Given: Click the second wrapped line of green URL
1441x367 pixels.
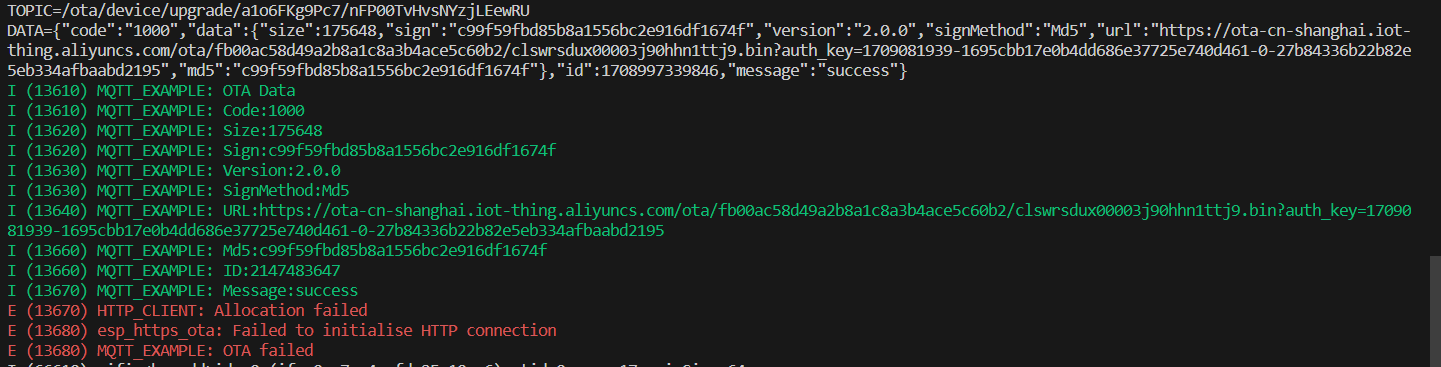Looking at the screenshot, I should pyautogui.click(x=336, y=230).
